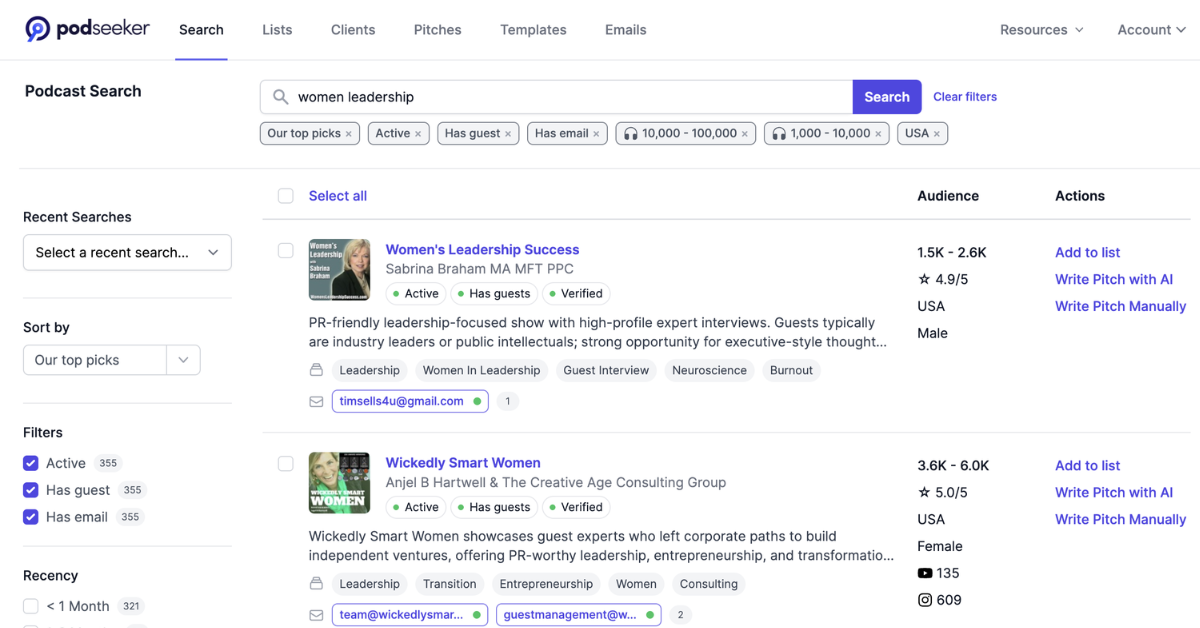Tick the Select all checkbox

click(x=286, y=196)
